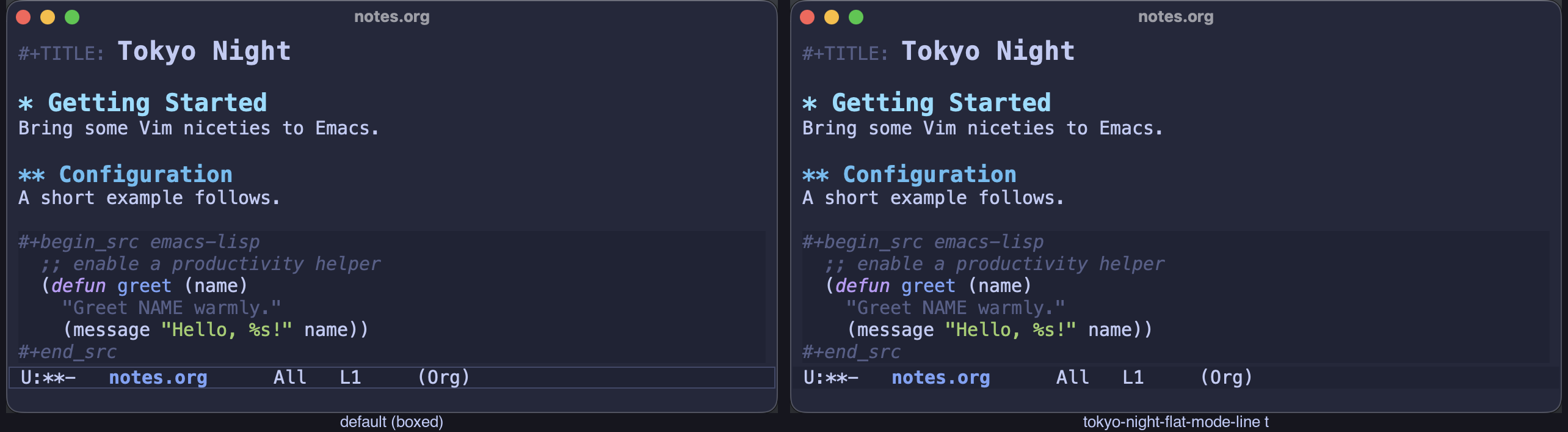Click the "Greet NAME warmly." docstring in right window

click(956, 308)
